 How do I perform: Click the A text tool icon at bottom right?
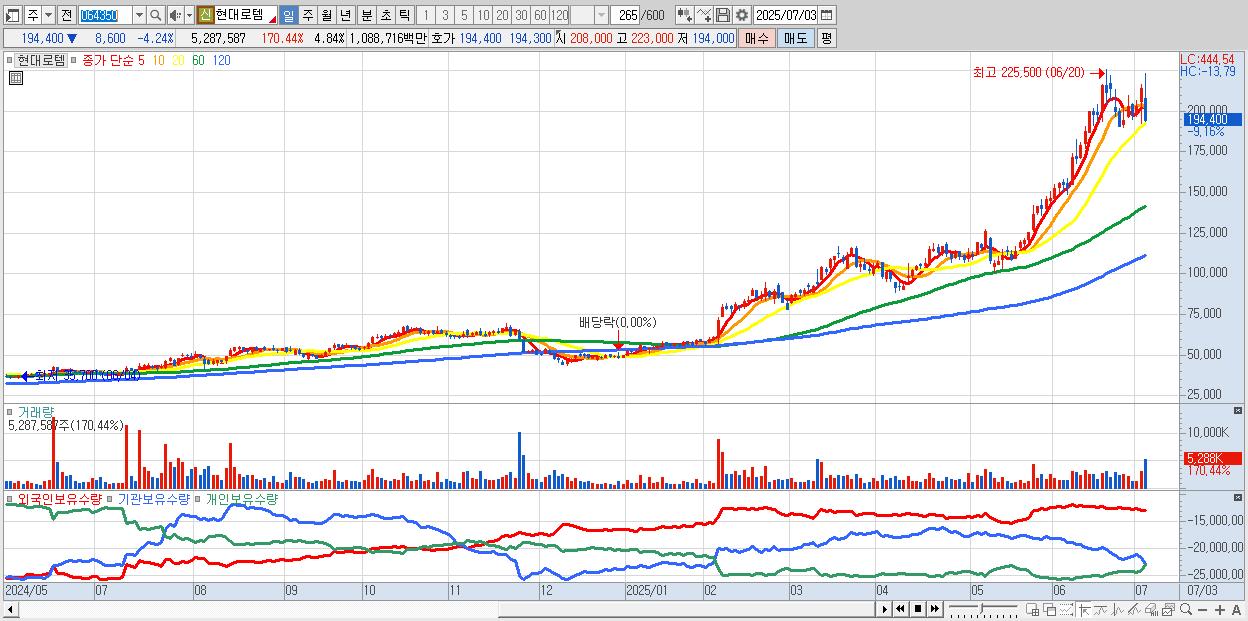(x=1236, y=610)
